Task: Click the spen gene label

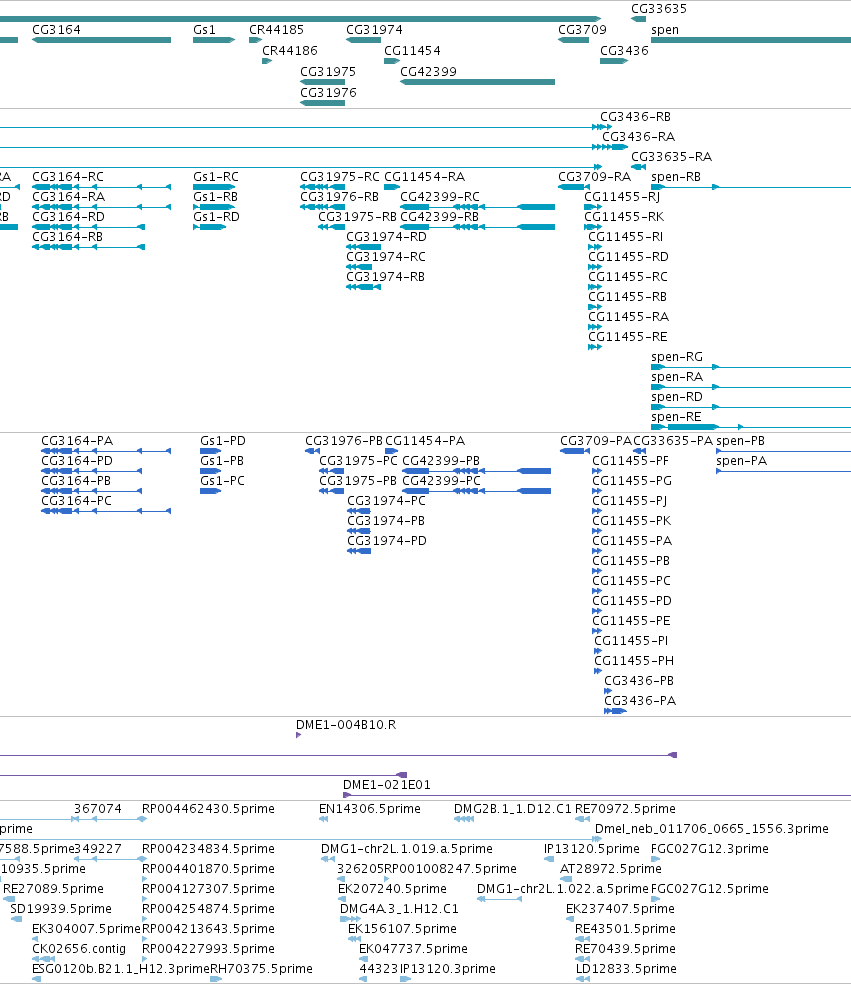Action: pyautogui.click(x=665, y=29)
